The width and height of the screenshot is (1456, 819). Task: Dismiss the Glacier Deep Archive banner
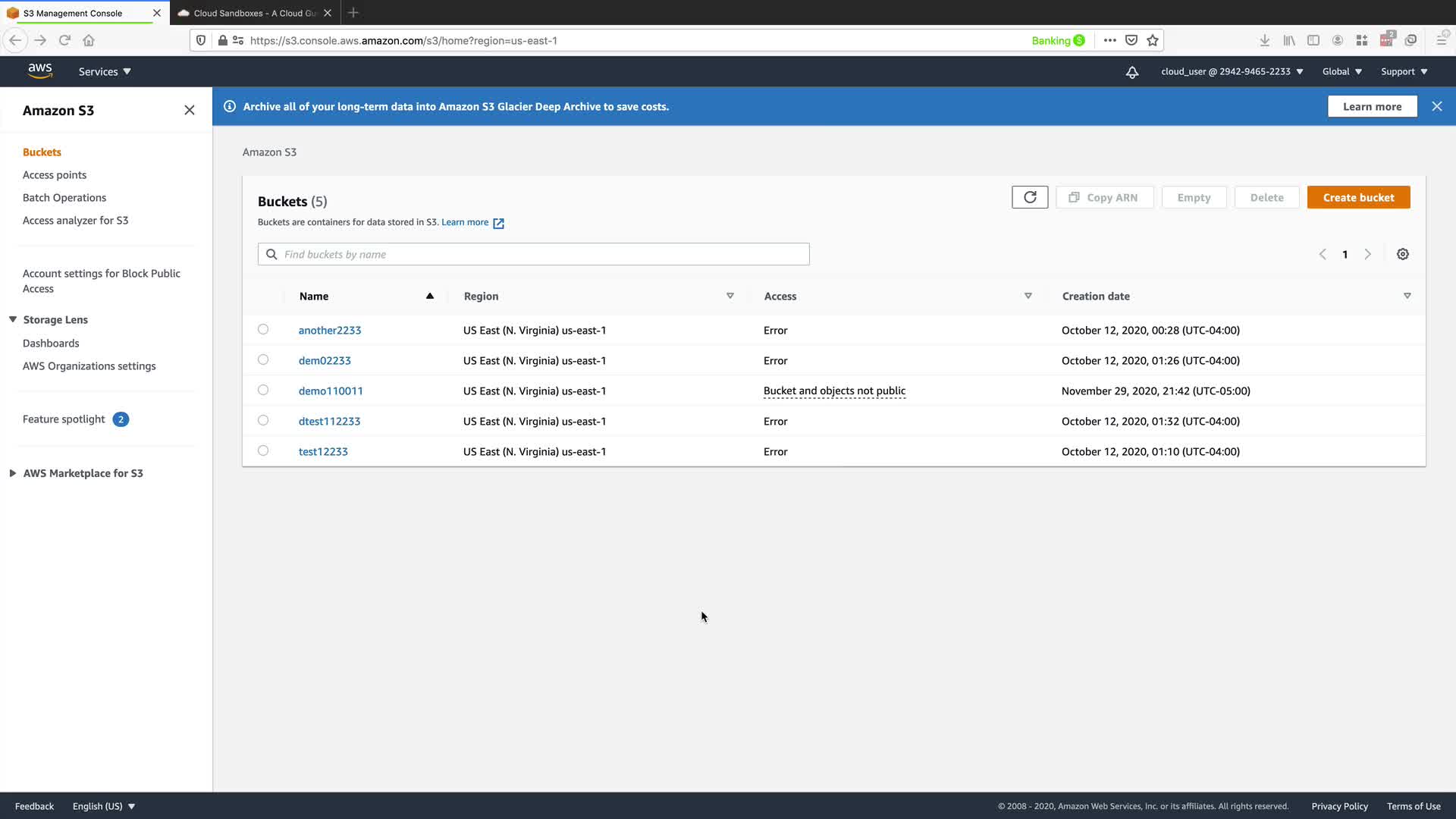click(x=1436, y=106)
